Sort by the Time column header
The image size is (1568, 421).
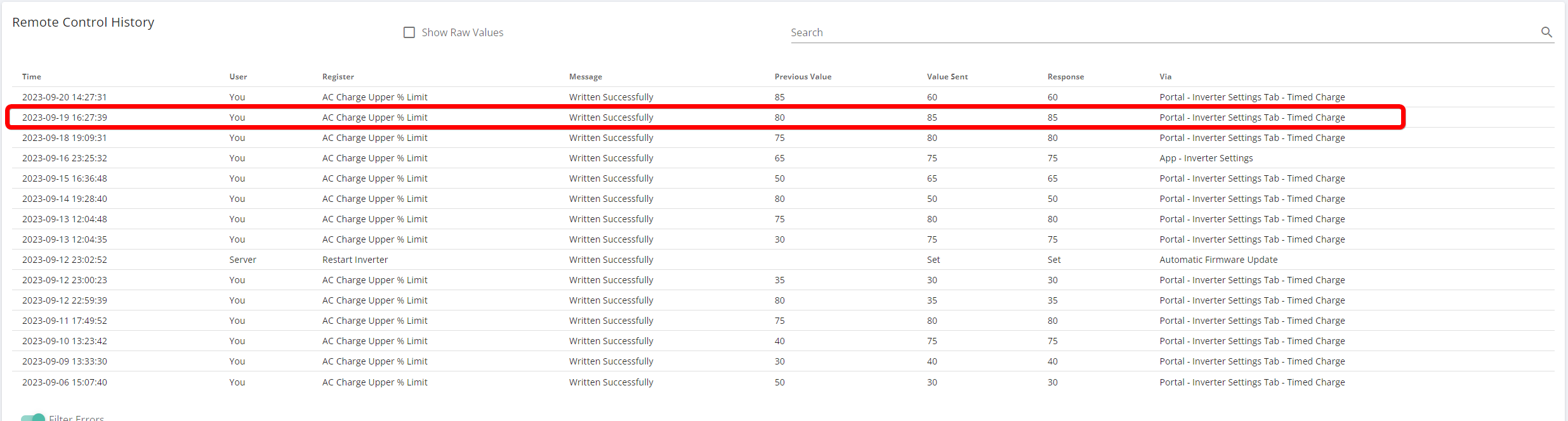coord(32,77)
